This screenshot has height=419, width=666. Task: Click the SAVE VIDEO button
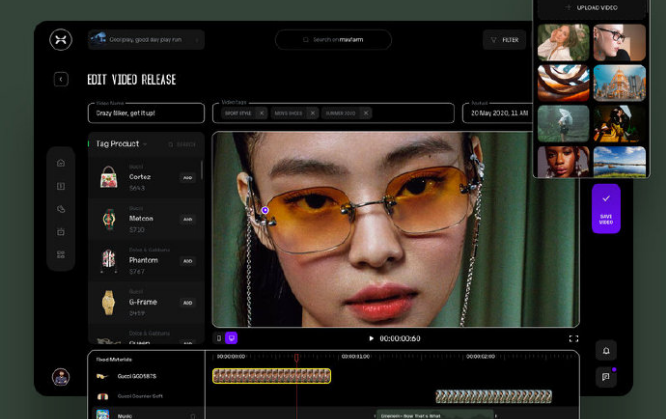click(606, 209)
